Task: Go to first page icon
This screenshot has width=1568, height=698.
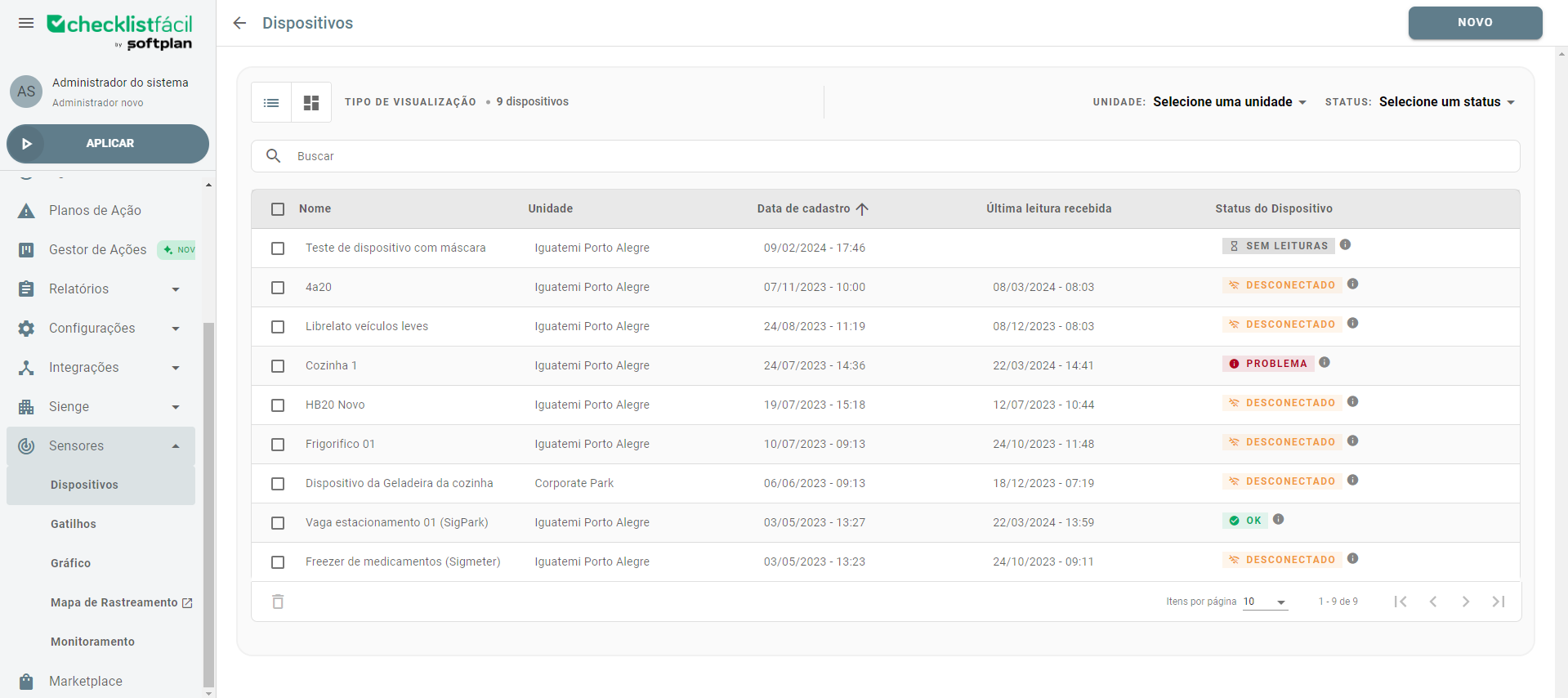Action: pyautogui.click(x=1400, y=602)
